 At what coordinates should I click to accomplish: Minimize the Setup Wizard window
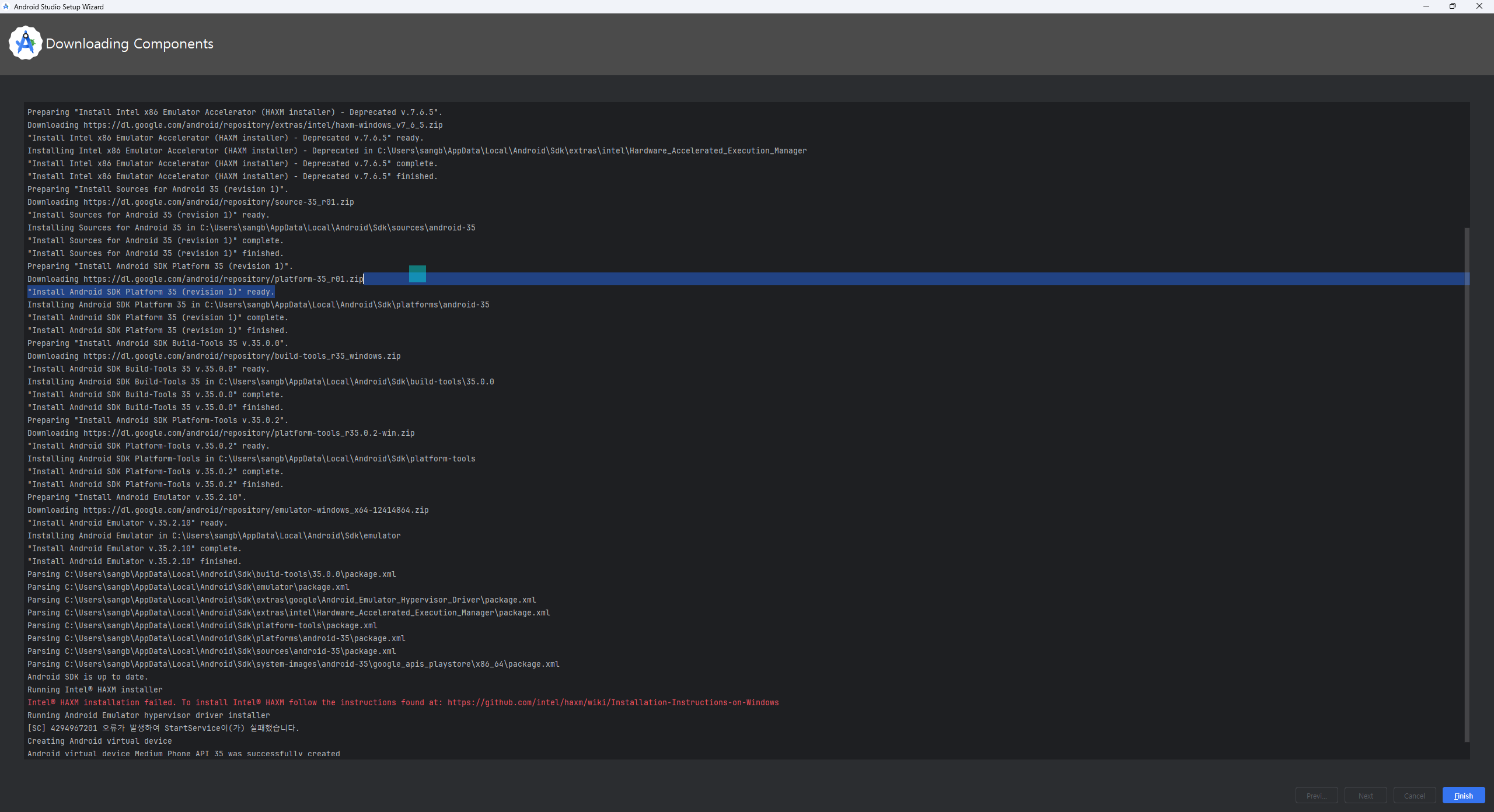tap(1426, 6)
